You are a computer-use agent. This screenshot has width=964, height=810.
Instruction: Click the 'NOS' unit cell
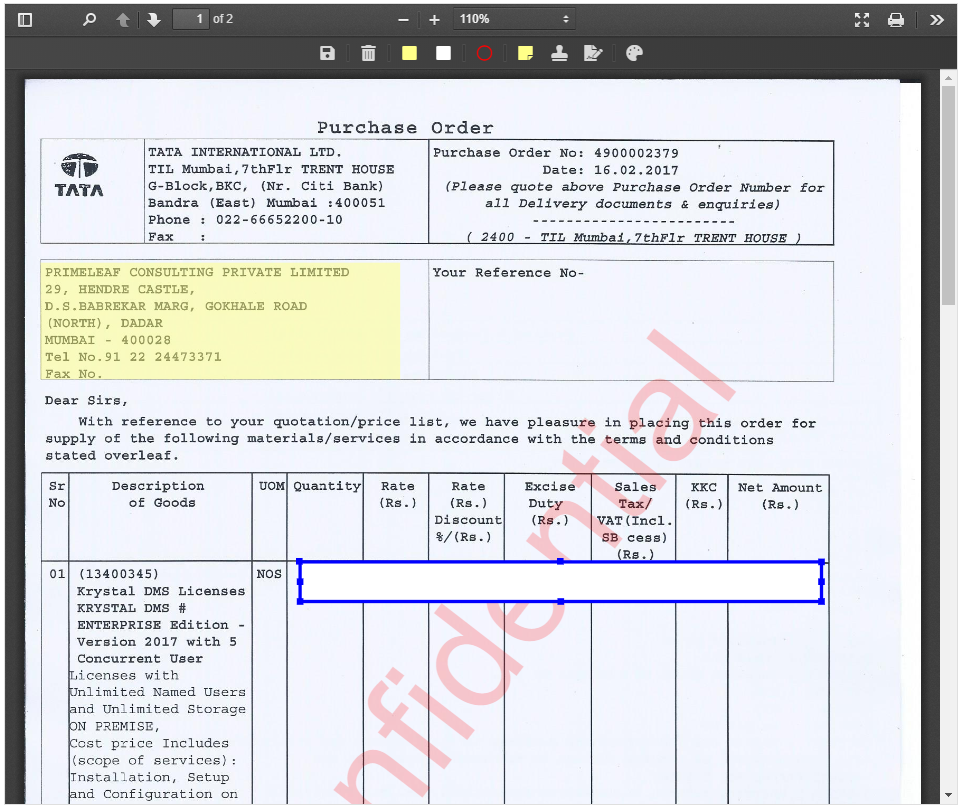pyautogui.click(x=269, y=573)
